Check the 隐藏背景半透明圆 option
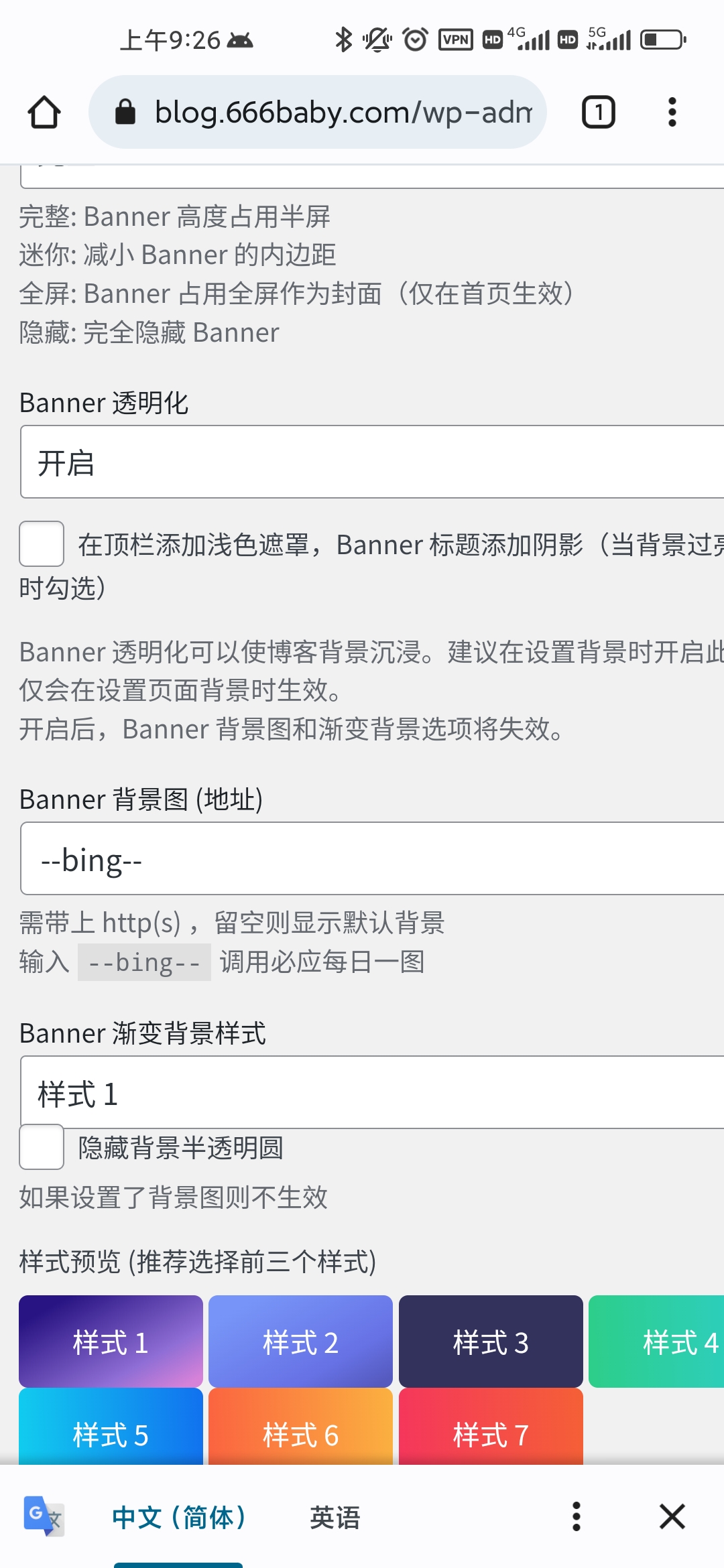The image size is (724, 1568). tap(42, 1147)
